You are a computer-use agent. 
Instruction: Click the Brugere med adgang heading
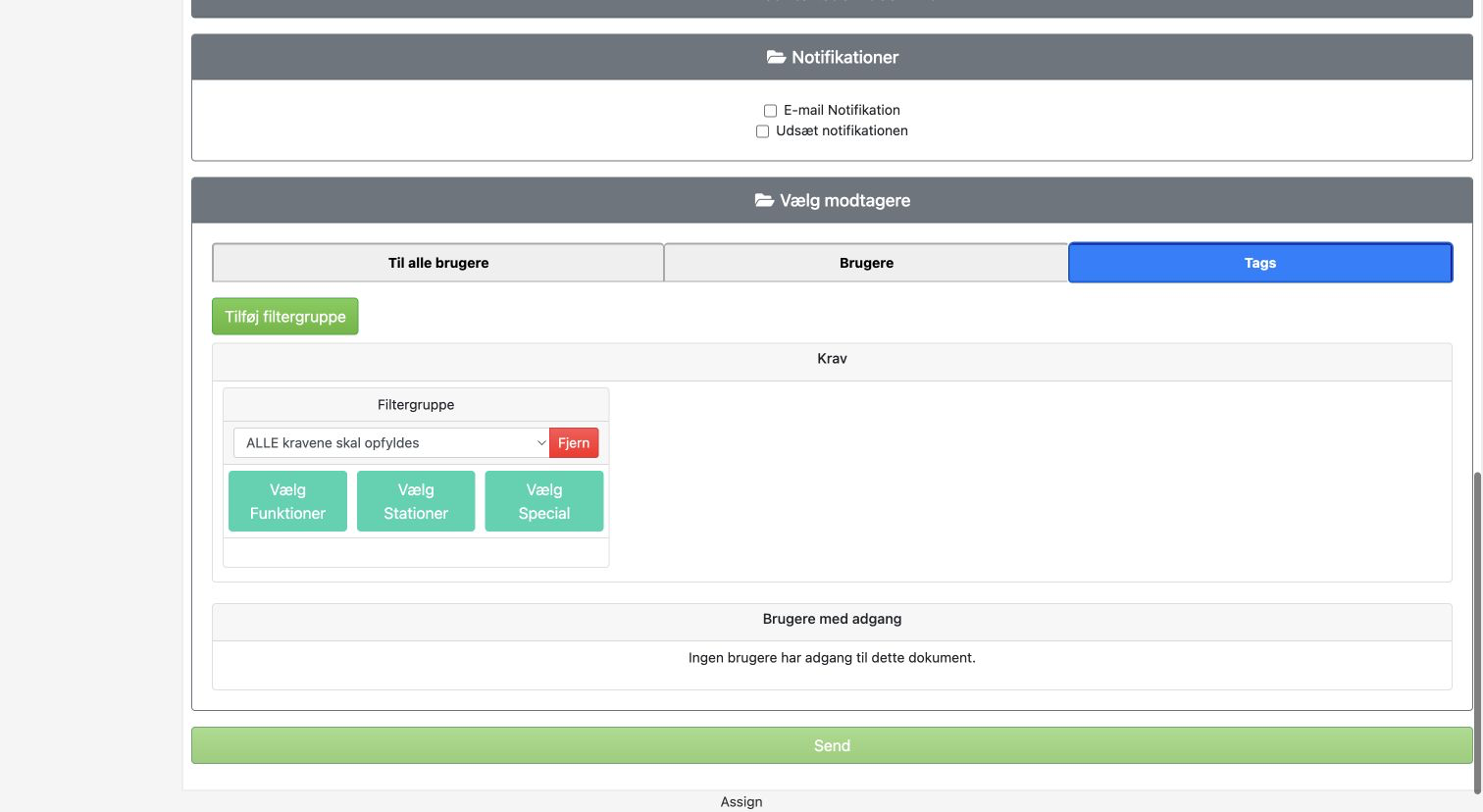point(832,620)
